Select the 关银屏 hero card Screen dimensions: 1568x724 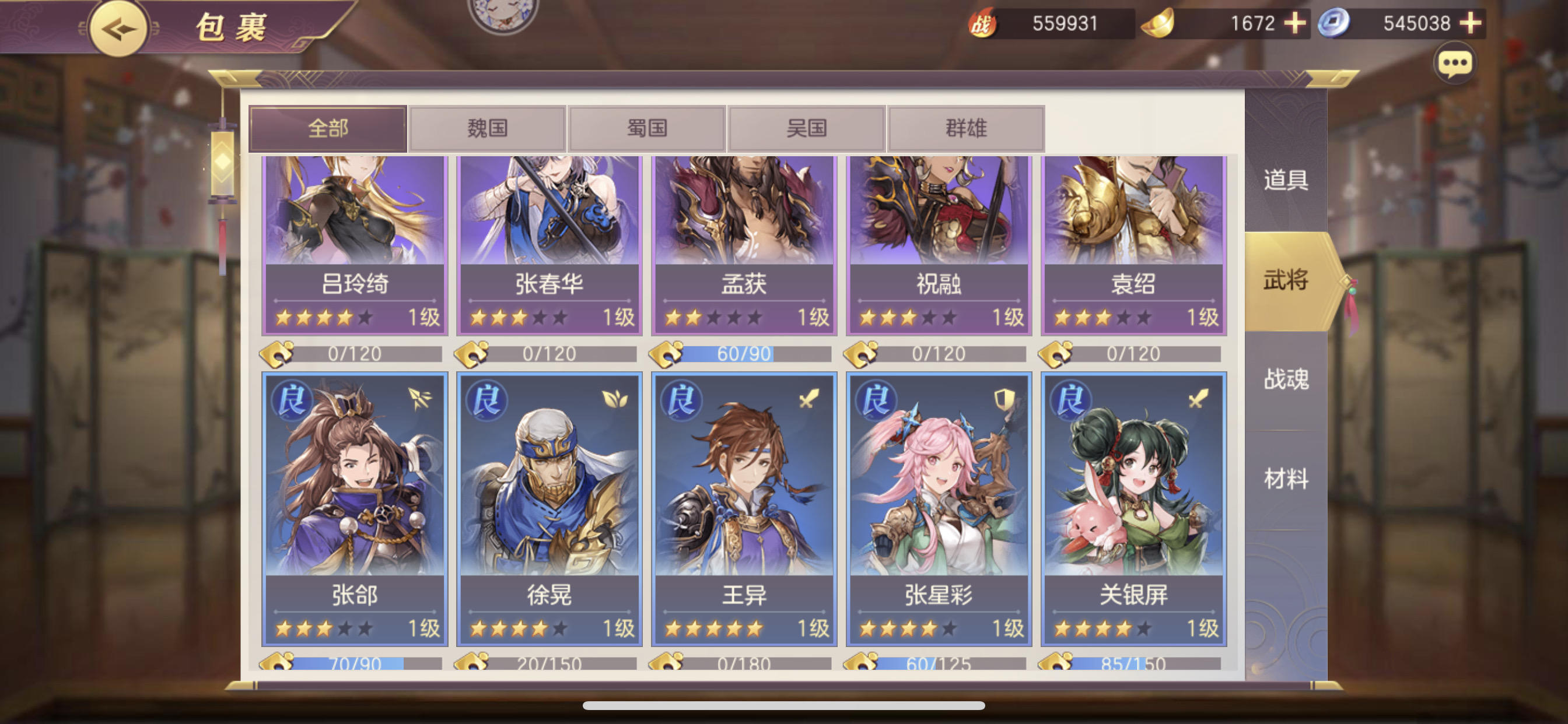click(1133, 509)
